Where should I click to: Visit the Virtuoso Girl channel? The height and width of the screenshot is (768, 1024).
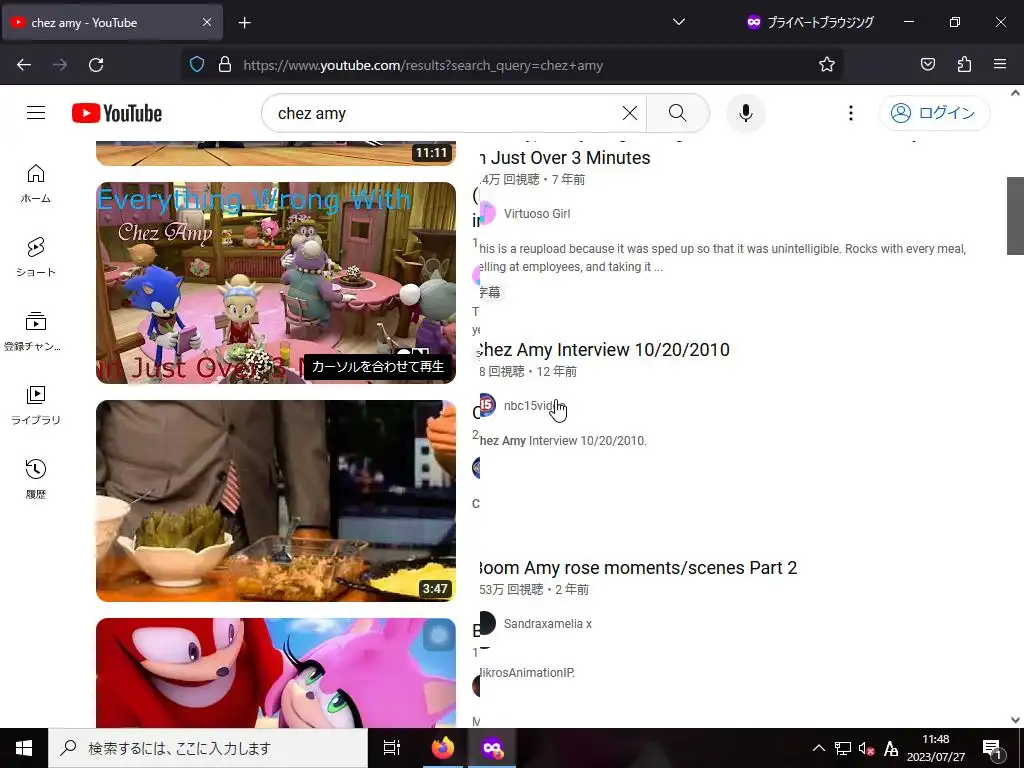pyautogui.click(x=537, y=214)
